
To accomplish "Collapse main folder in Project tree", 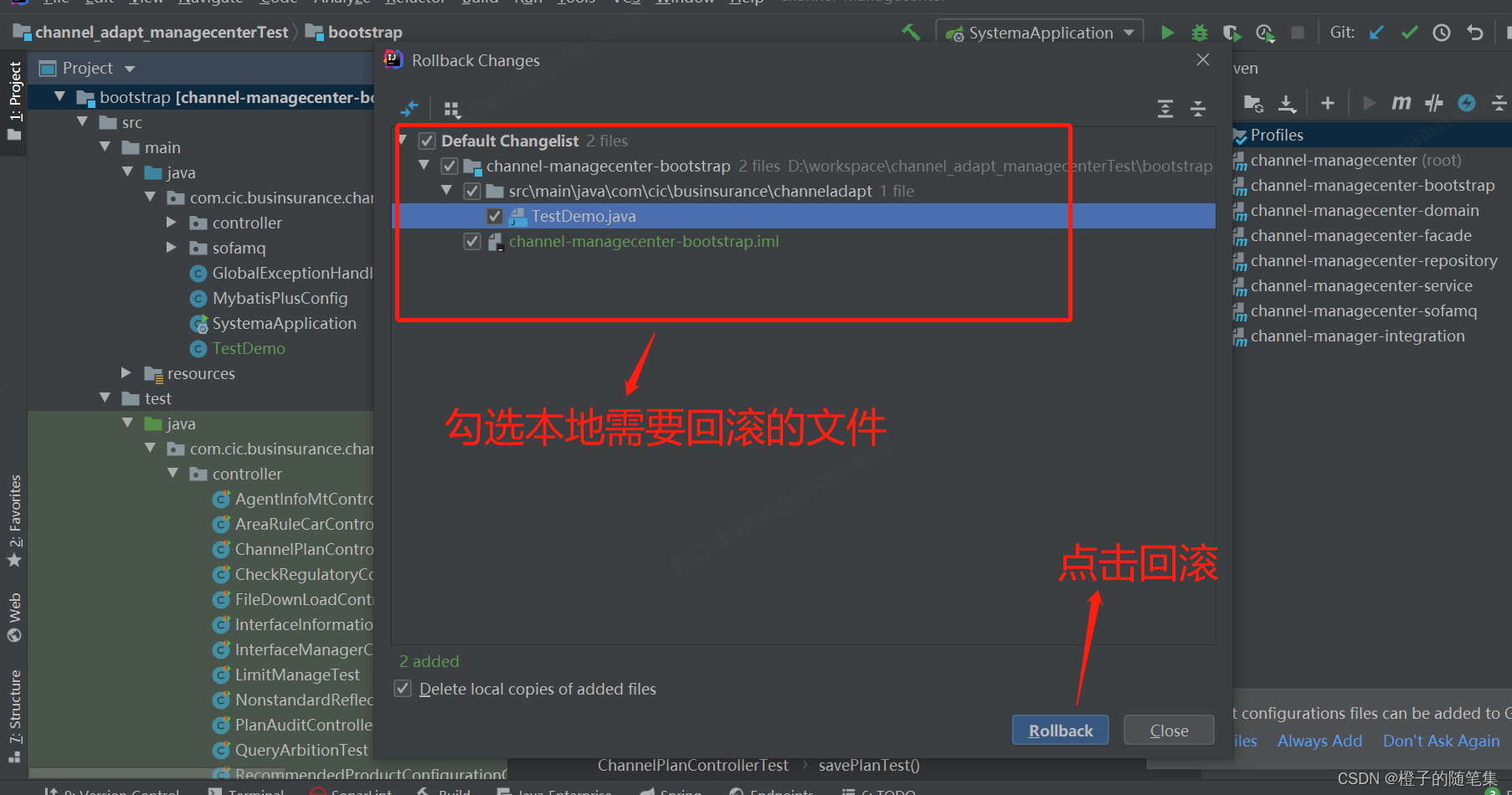I will [105, 146].
